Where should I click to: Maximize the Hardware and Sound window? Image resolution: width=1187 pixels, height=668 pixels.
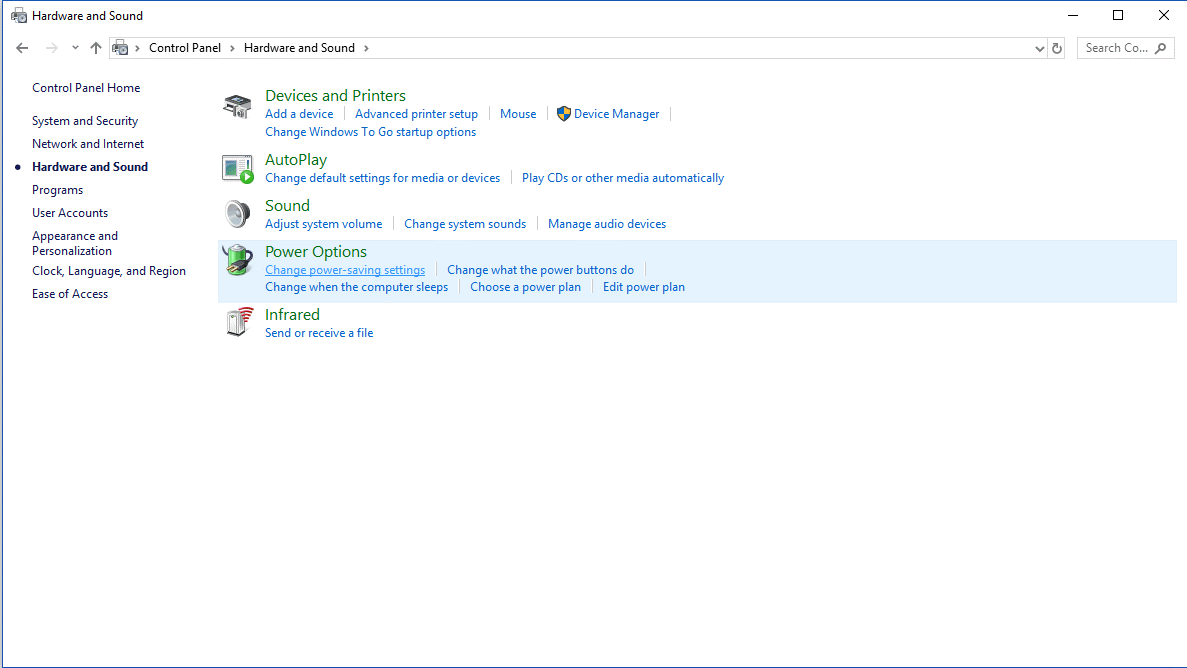tap(1118, 15)
